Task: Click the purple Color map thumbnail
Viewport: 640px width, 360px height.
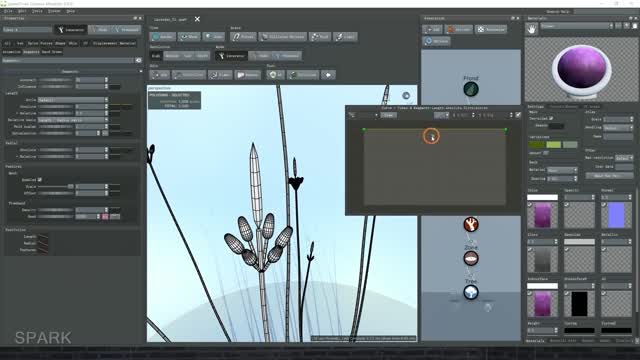Action: coord(542,215)
